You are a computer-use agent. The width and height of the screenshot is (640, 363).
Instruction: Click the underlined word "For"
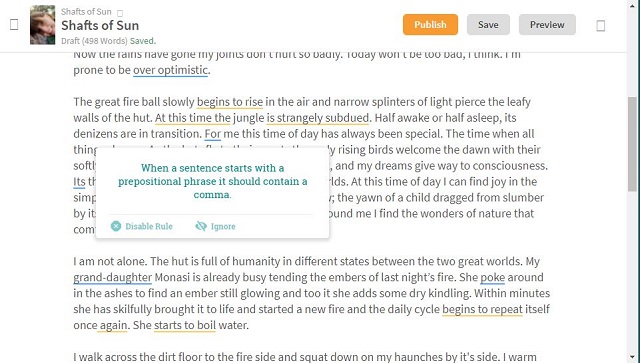pos(213,134)
